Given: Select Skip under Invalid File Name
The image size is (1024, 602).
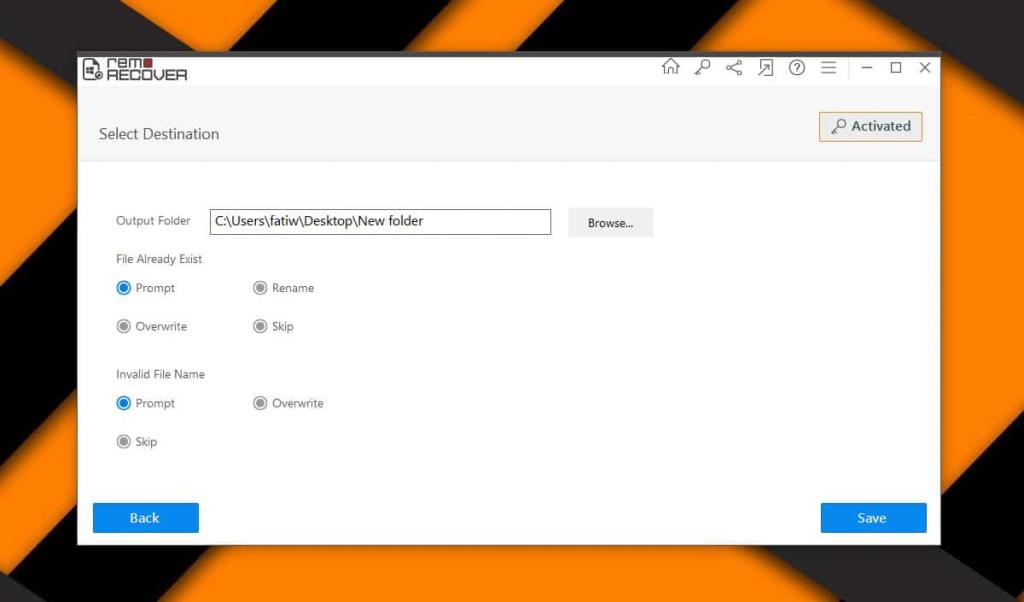Looking at the screenshot, I should tap(124, 441).
